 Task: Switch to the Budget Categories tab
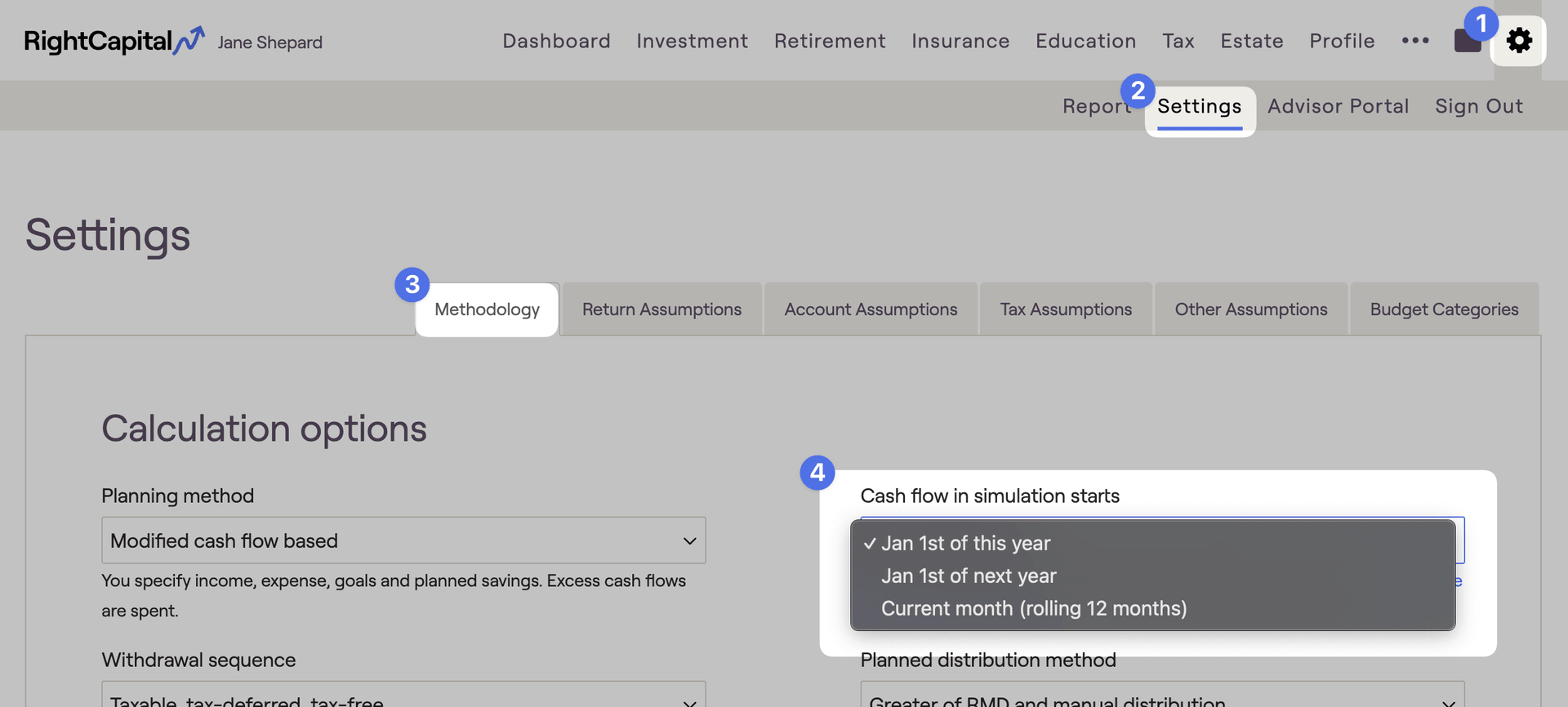point(1444,309)
